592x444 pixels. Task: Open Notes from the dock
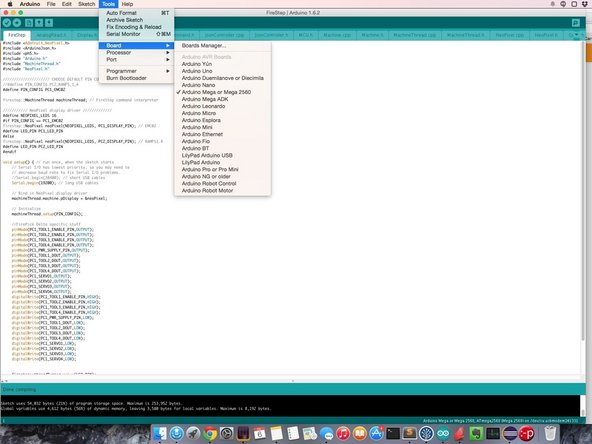click(276, 433)
